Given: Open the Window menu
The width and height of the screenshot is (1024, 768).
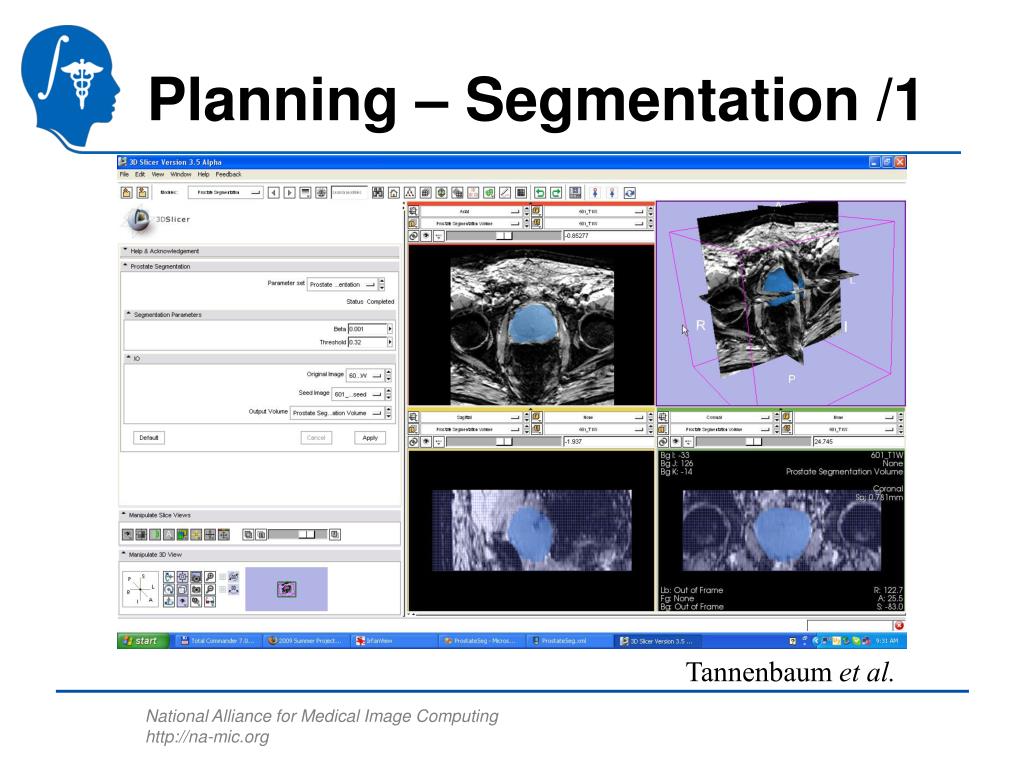Looking at the screenshot, I should point(180,174).
